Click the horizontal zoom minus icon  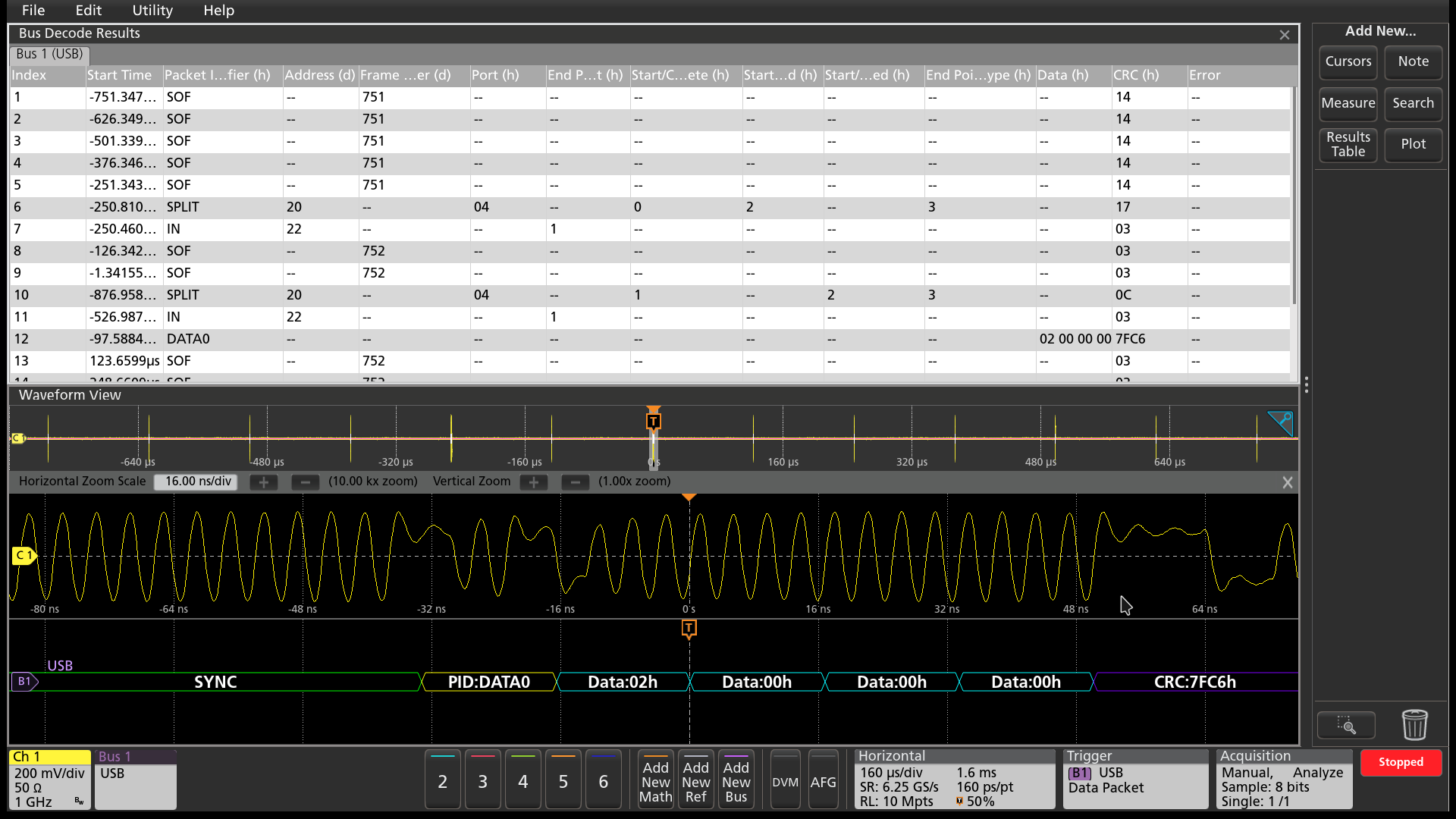click(305, 482)
